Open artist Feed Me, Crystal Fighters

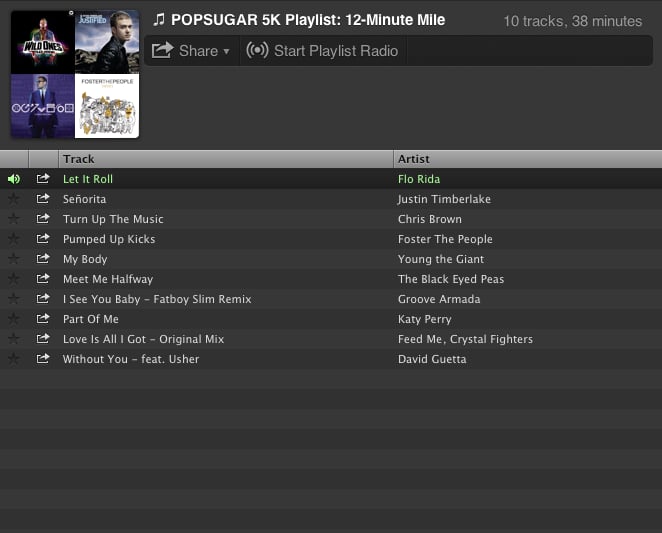tap(465, 339)
